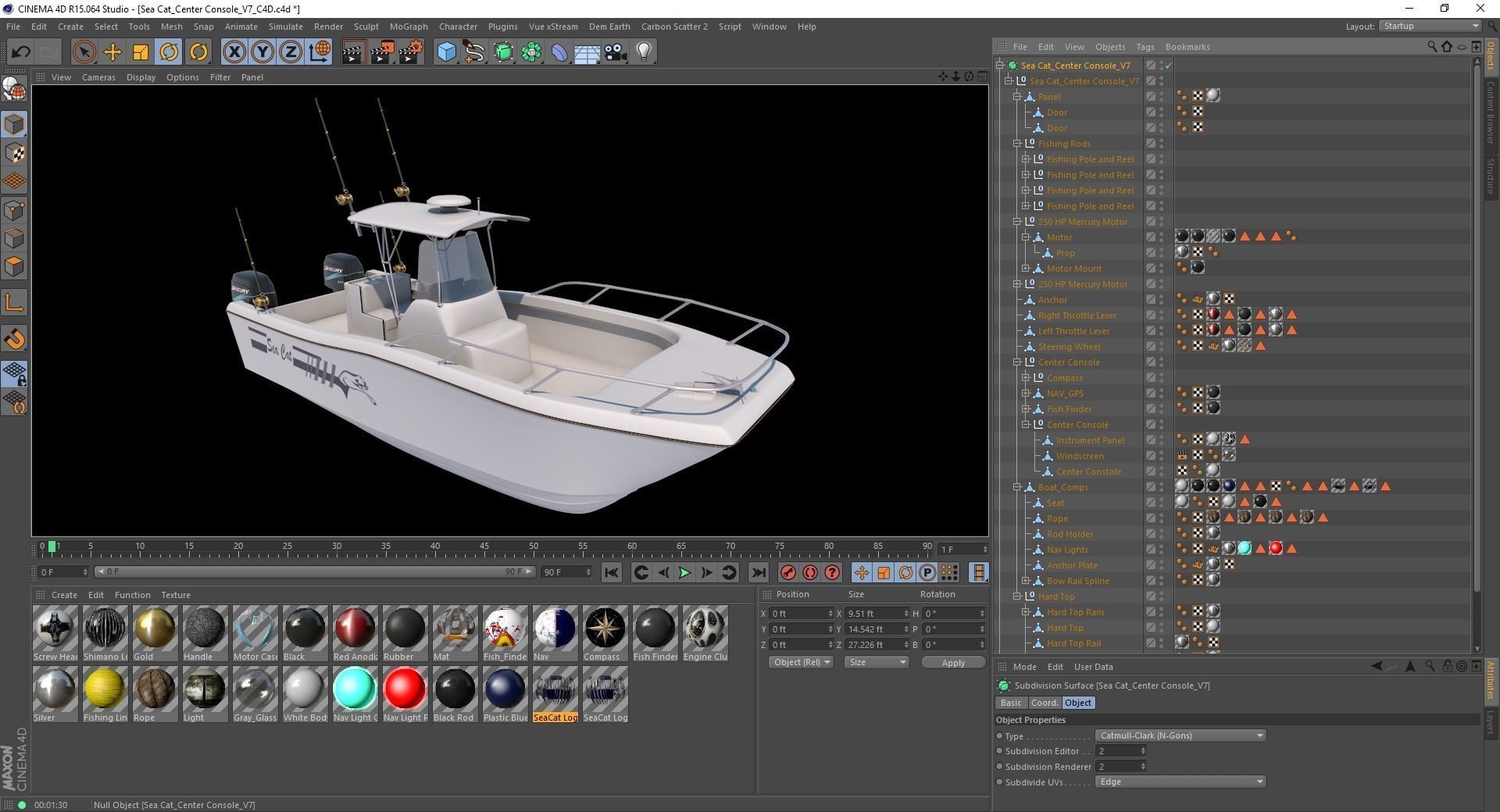Click the Subdivision Editor value field
The width and height of the screenshot is (1500, 812).
pyautogui.click(x=1120, y=751)
